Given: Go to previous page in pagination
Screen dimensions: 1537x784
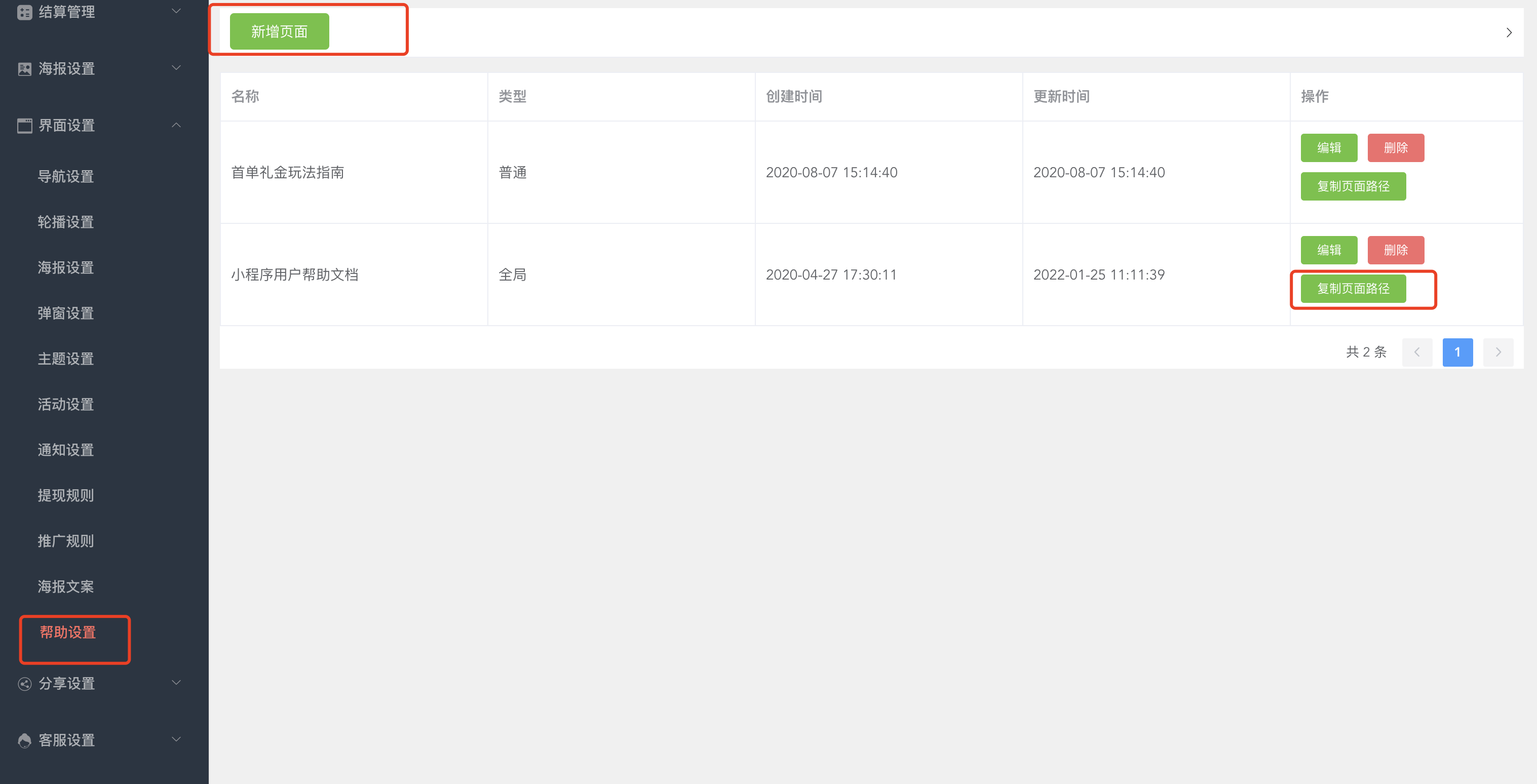Looking at the screenshot, I should tap(1416, 352).
